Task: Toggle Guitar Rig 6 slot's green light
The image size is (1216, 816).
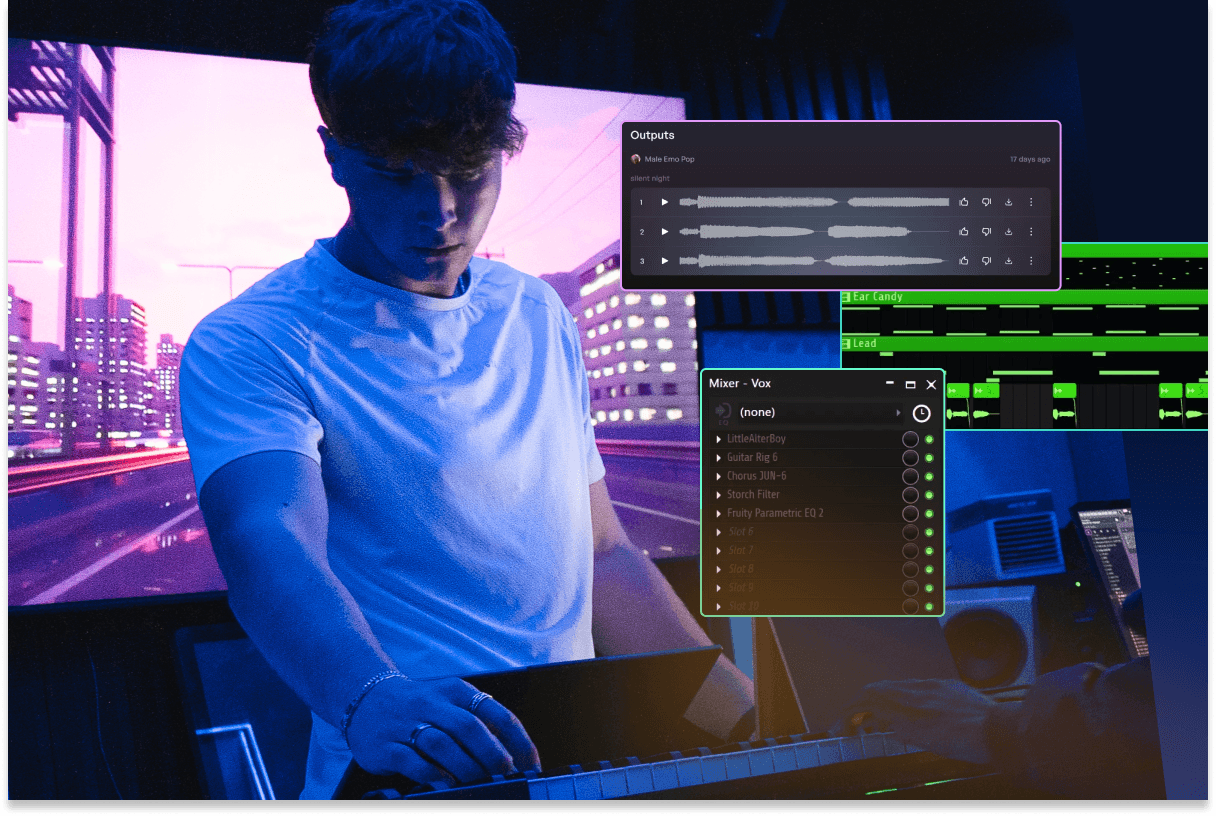Action: coord(929,458)
